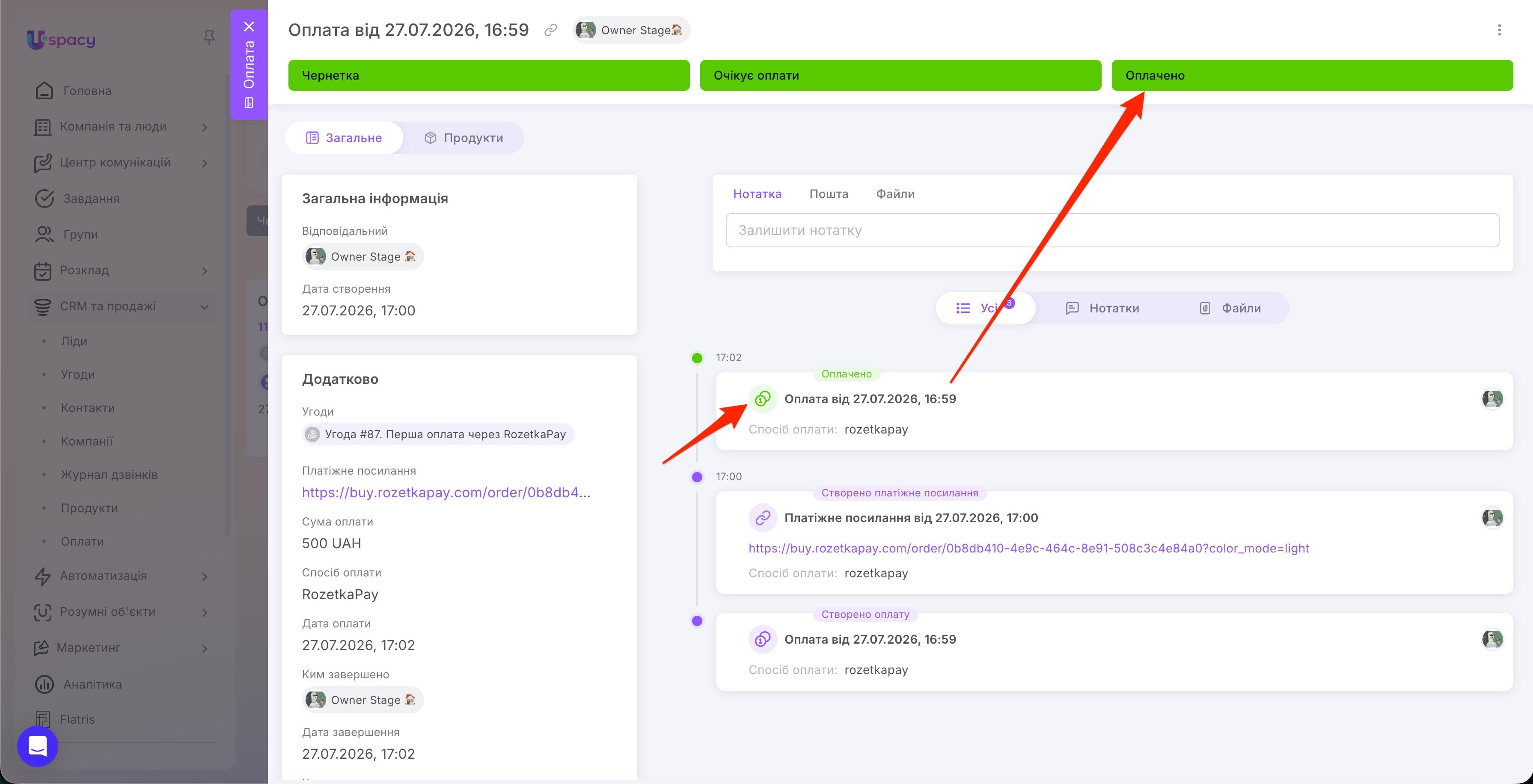Click the RozetkaPay payment method value
This screenshot has height=784, width=1533.
[x=340, y=594]
